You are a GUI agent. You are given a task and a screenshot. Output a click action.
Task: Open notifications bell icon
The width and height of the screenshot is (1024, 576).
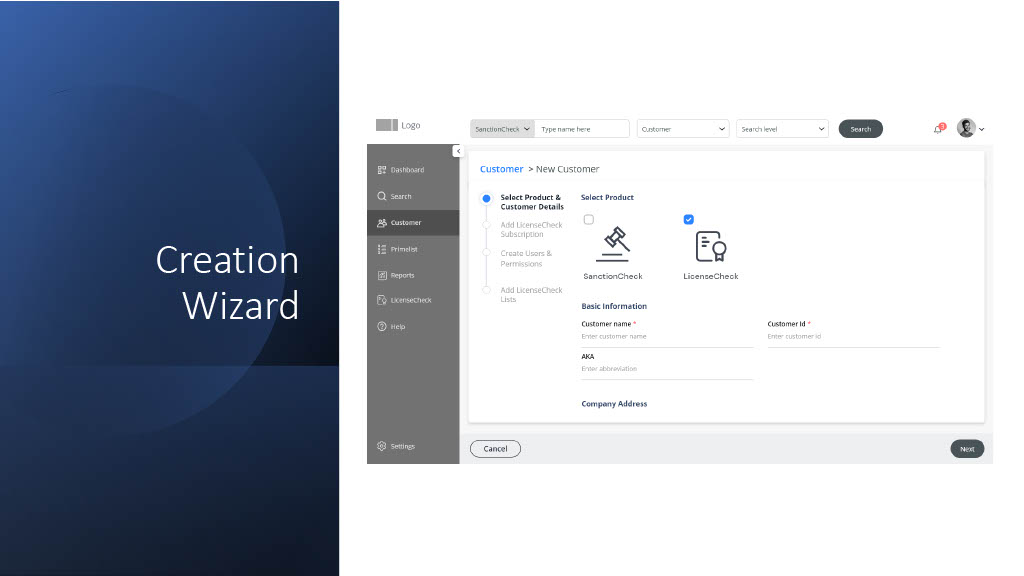pyautogui.click(x=938, y=129)
